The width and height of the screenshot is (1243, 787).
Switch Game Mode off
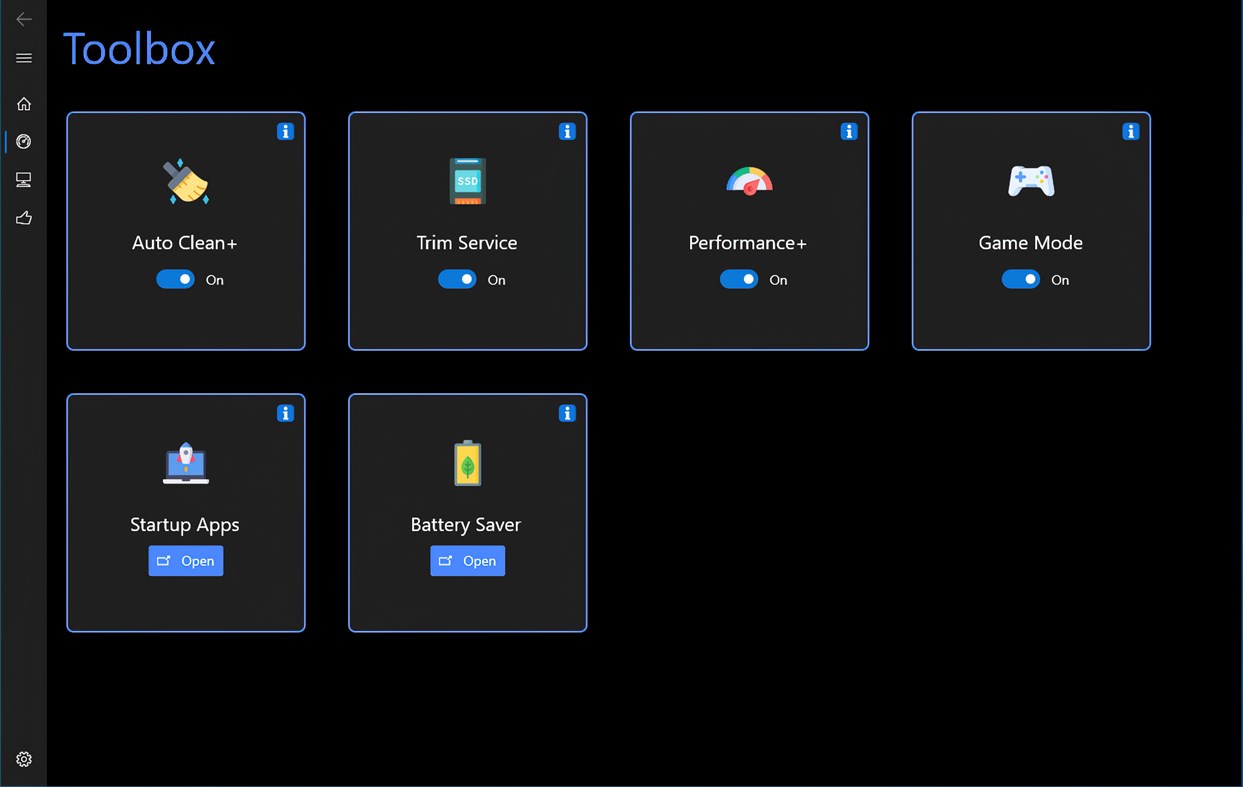click(1021, 279)
